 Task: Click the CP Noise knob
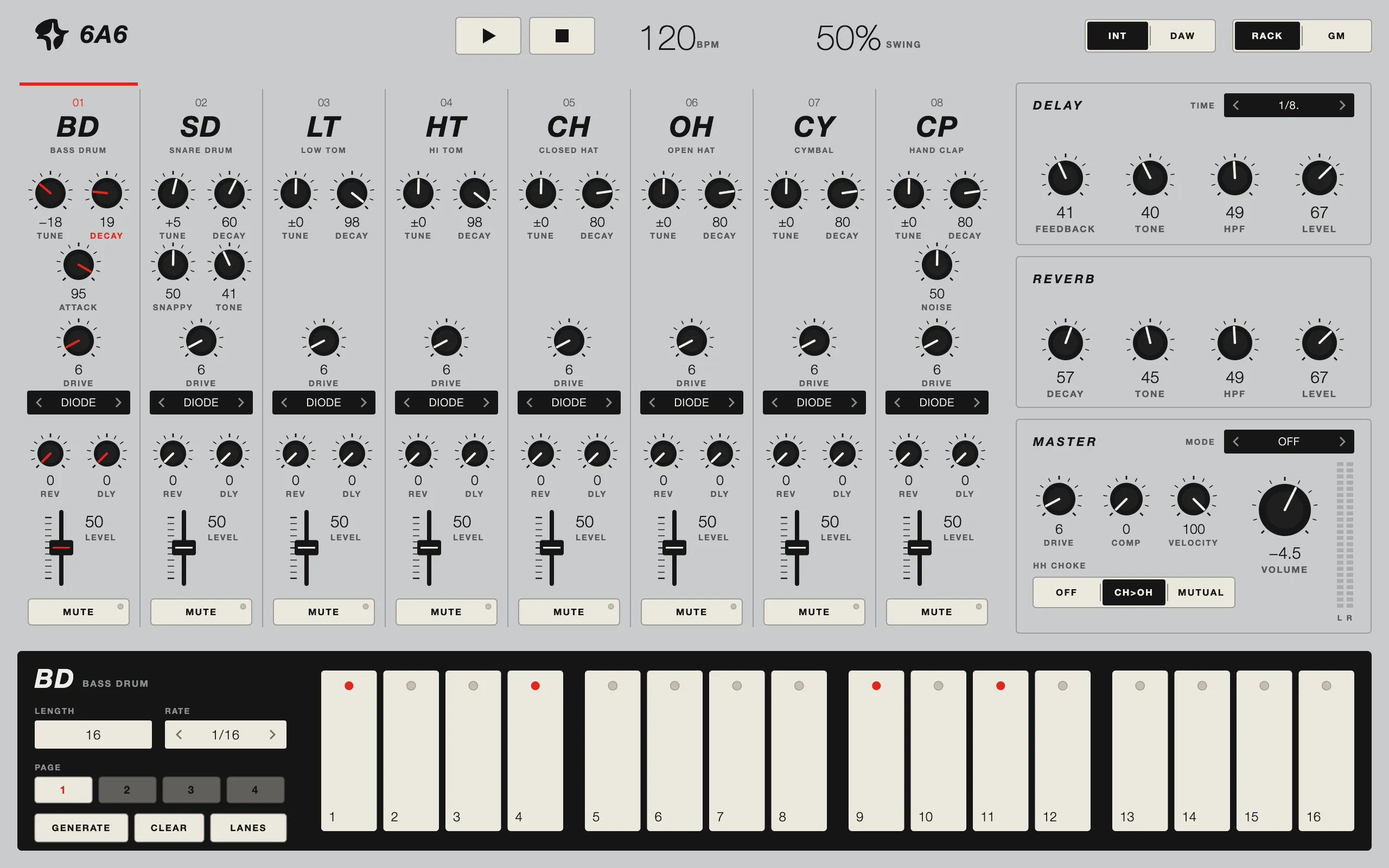point(936,265)
